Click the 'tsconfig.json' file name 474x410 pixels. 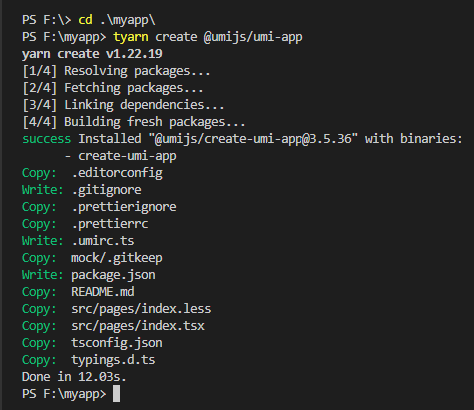117,343
